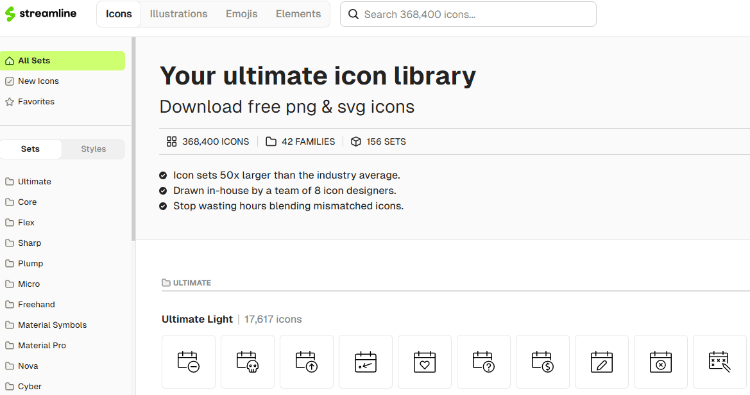The image size is (750, 395).
Task: Click the Ultimate folder icon in sidebar
Action: tap(10, 182)
